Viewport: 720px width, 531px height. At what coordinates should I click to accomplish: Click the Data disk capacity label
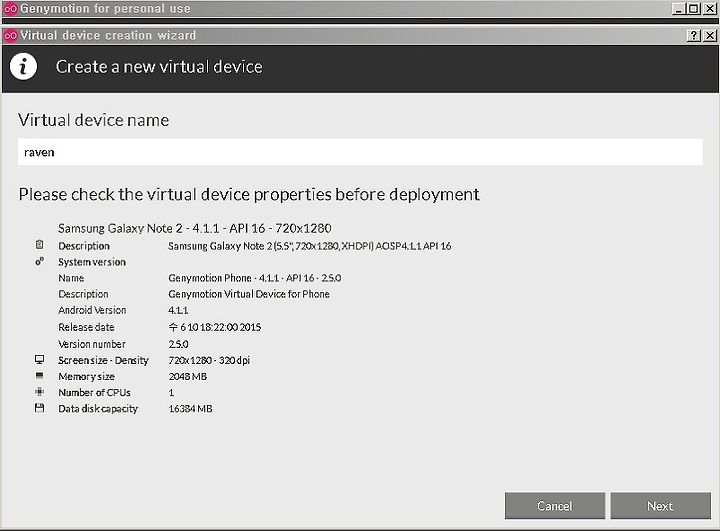pos(98,408)
